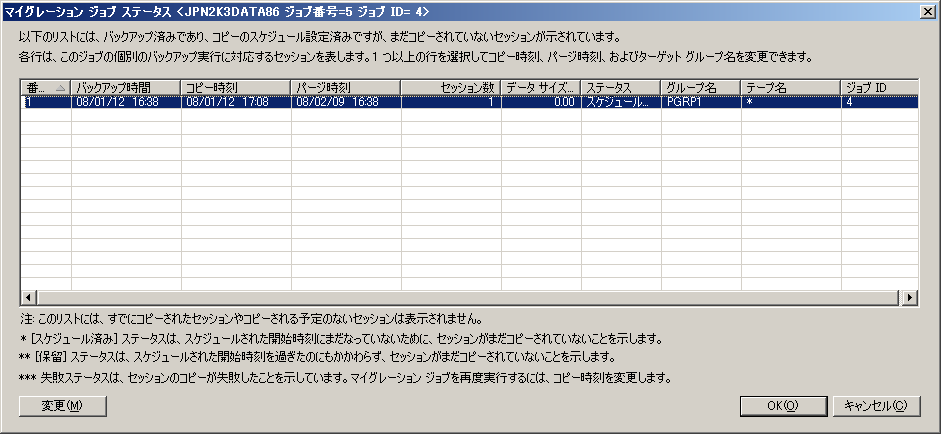941x434 pixels.
Task: Sort by ステータス column header
Action: pos(620,87)
